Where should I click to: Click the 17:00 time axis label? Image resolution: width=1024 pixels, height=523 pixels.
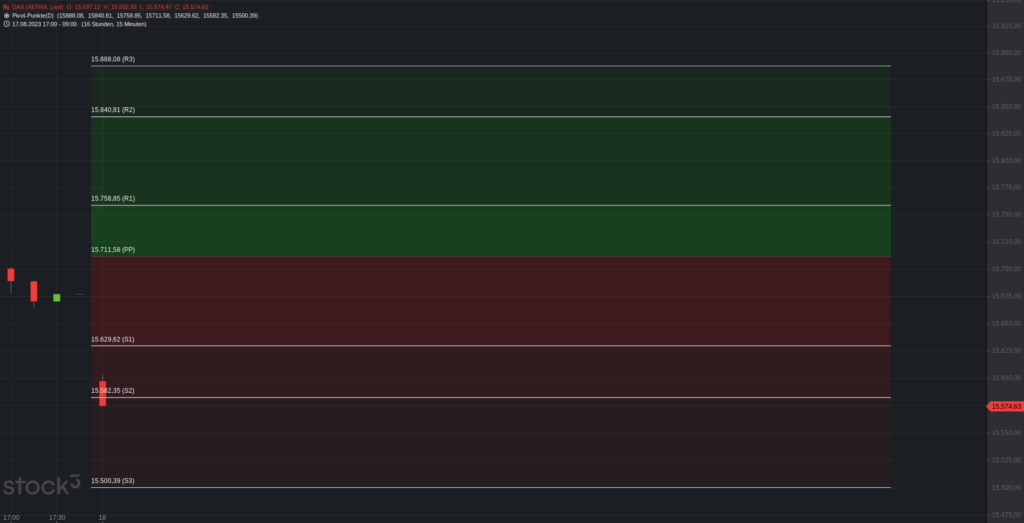click(11, 518)
